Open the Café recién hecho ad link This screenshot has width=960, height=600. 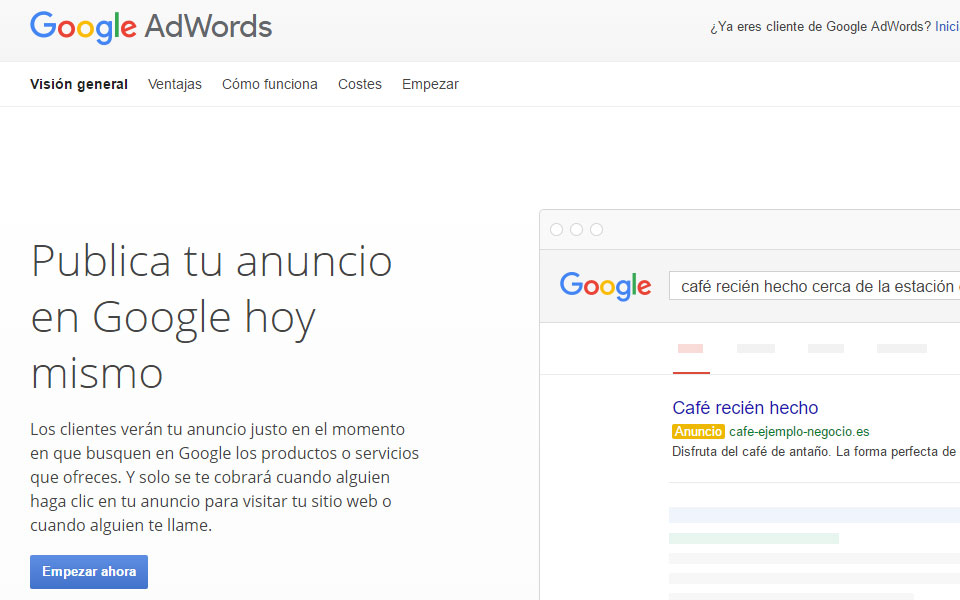(745, 408)
